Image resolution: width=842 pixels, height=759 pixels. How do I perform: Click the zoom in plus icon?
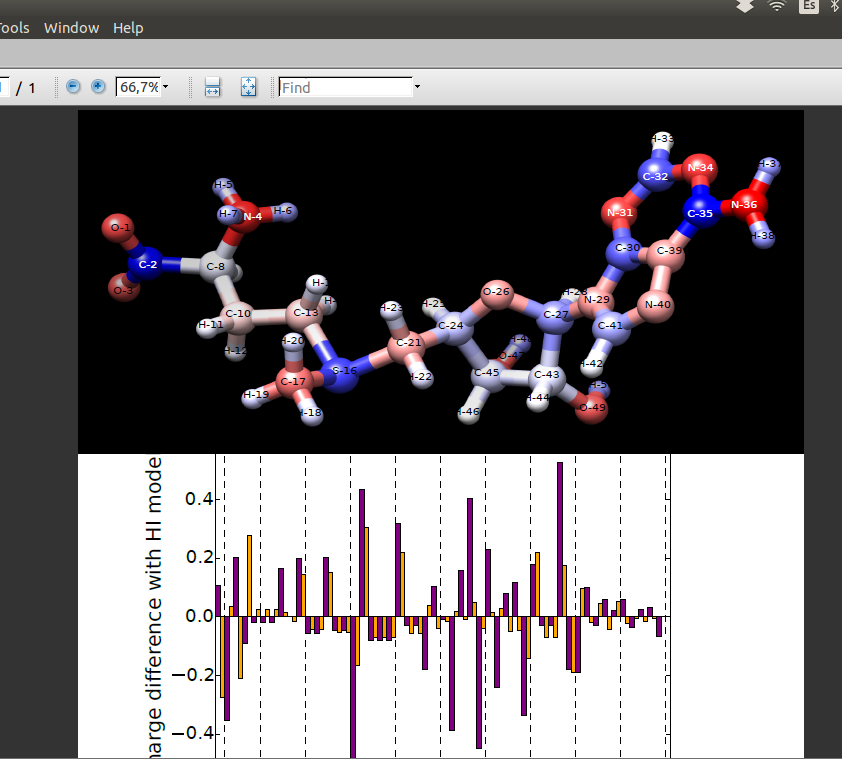pos(98,87)
